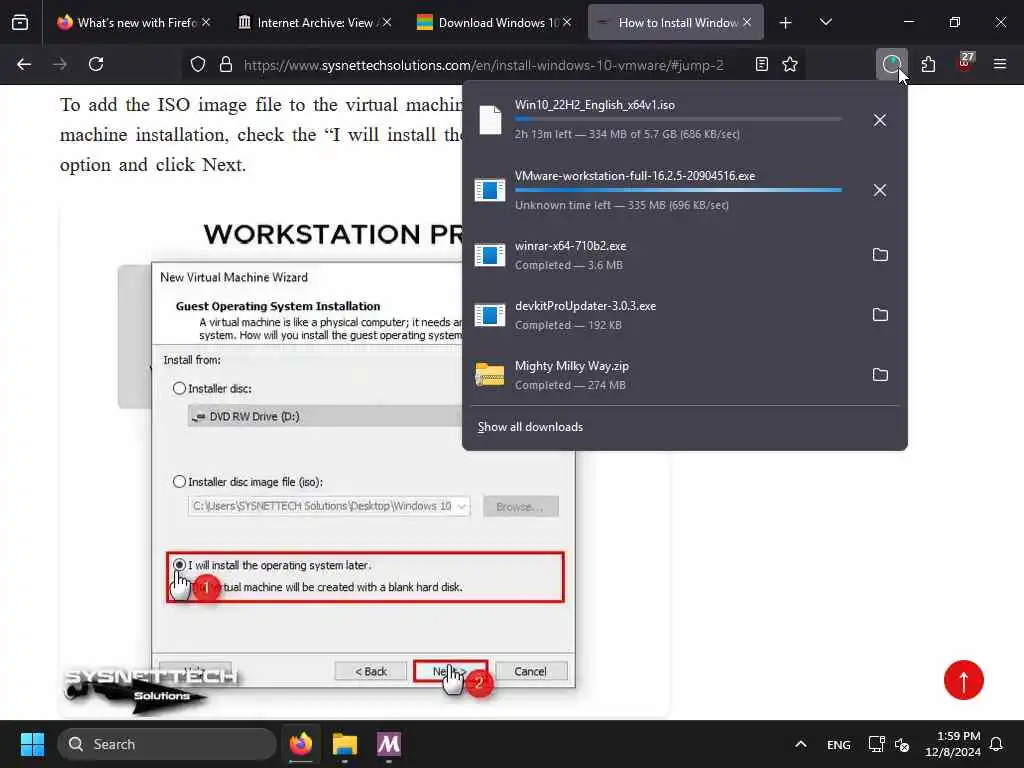Open the network status tray icon
This screenshot has height=768, width=1024.
(x=876, y=744)
